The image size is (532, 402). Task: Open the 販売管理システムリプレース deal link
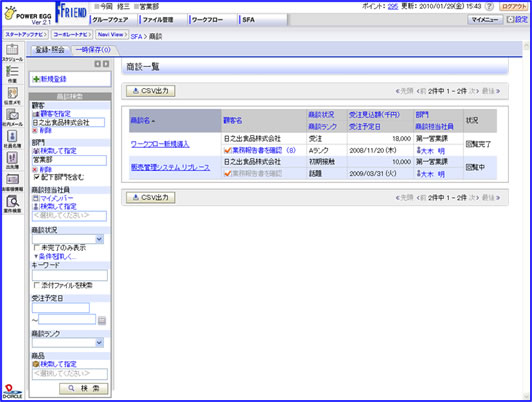[170, 167]
